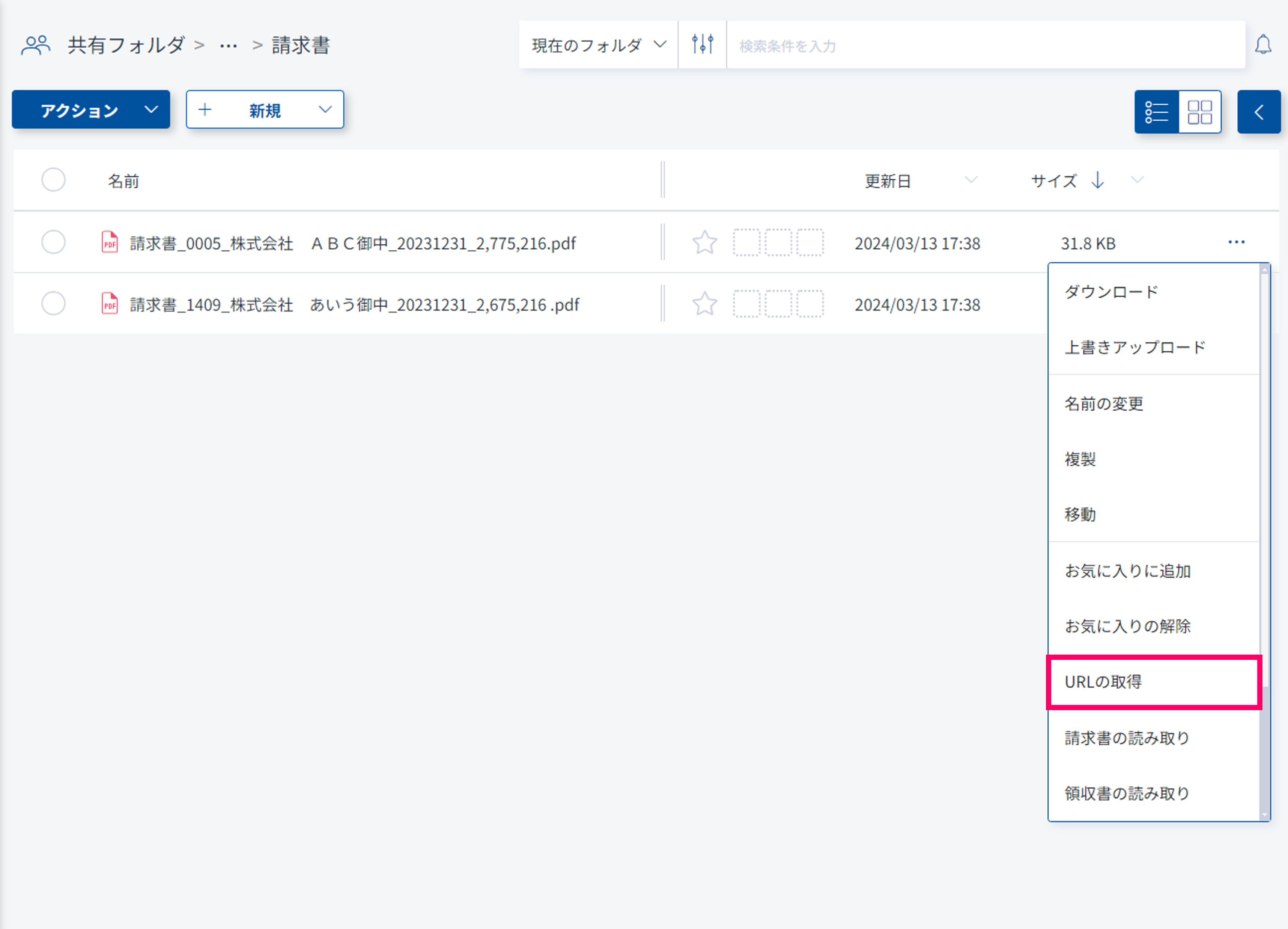1288x929 pixels.
Task: Open the 現在のフォルダ search scope dropdown
Action: (x=598, y=45)
